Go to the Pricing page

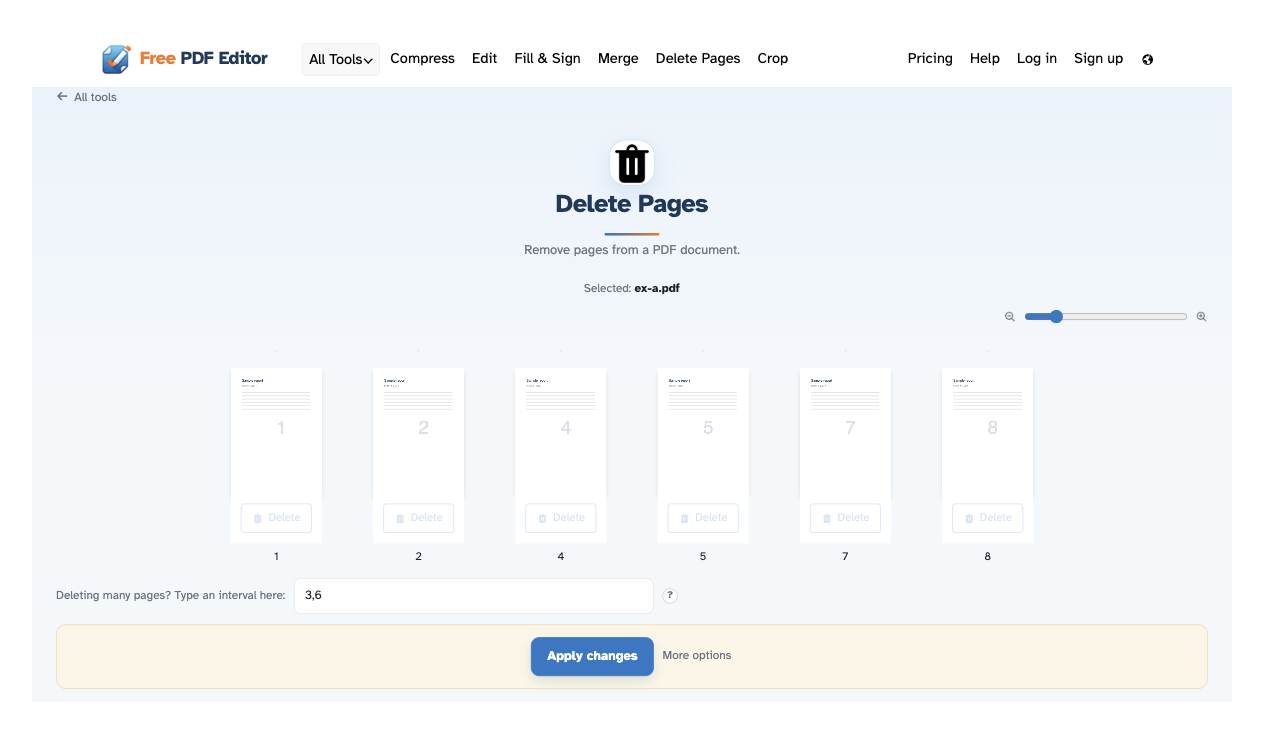(x=930, y=59)
